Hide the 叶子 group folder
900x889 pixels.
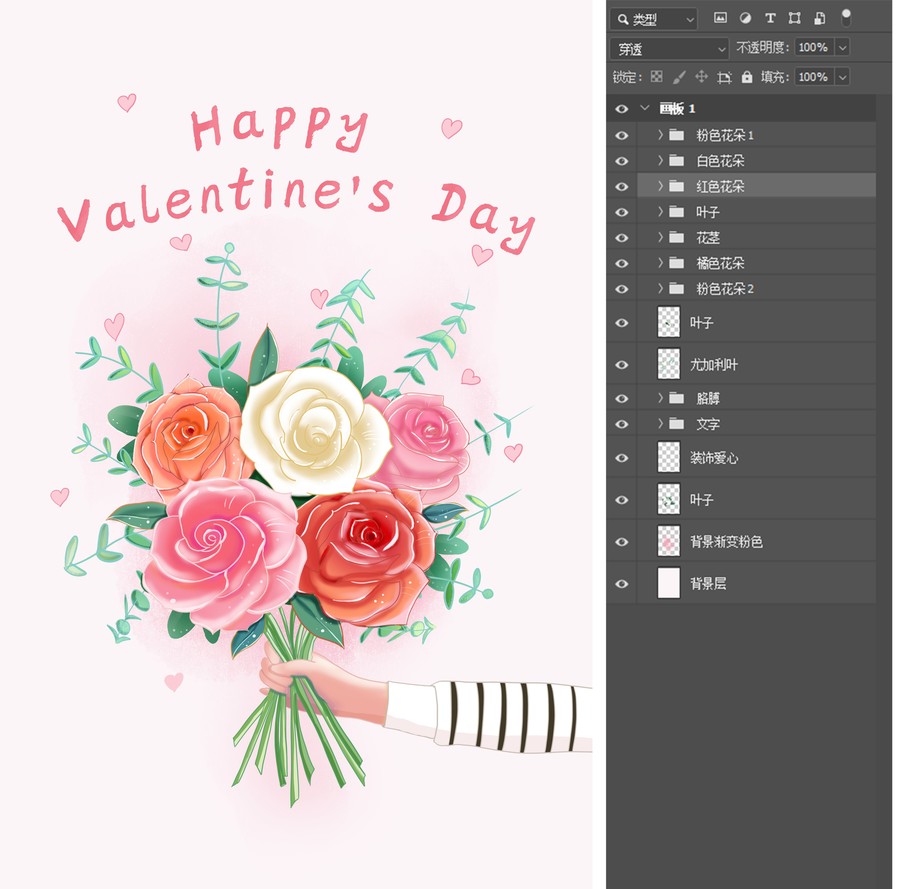click(x=622, y=212)
